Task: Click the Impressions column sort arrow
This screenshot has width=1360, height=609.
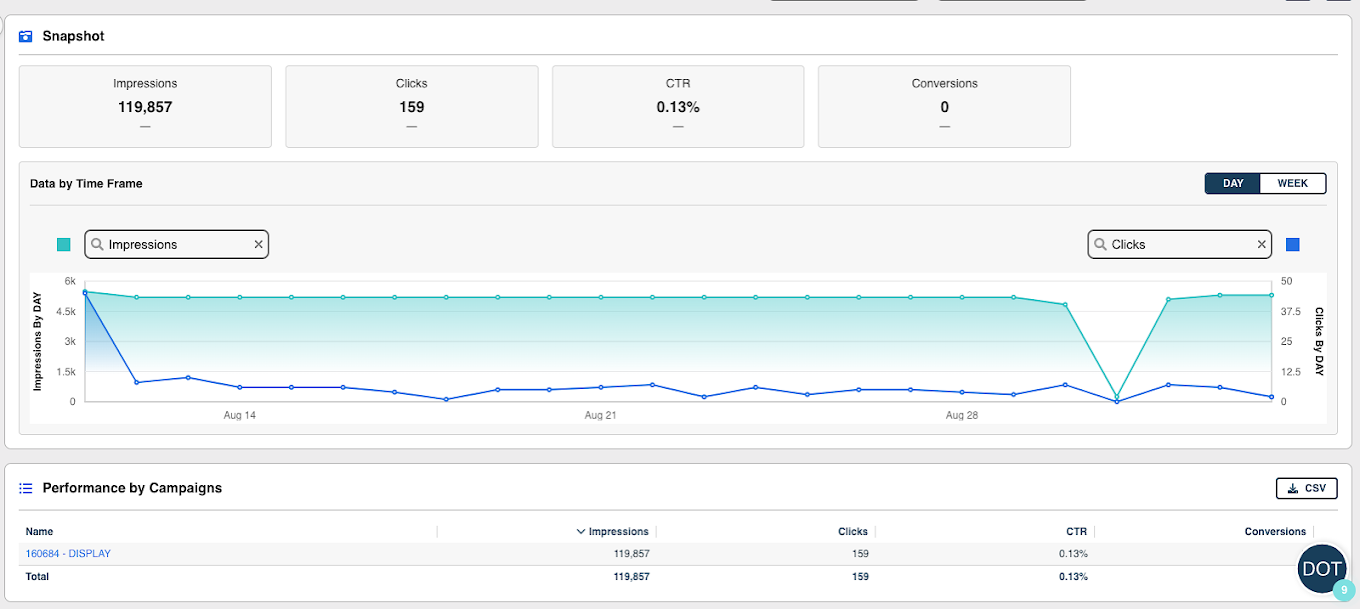Action: coord(581,532)
